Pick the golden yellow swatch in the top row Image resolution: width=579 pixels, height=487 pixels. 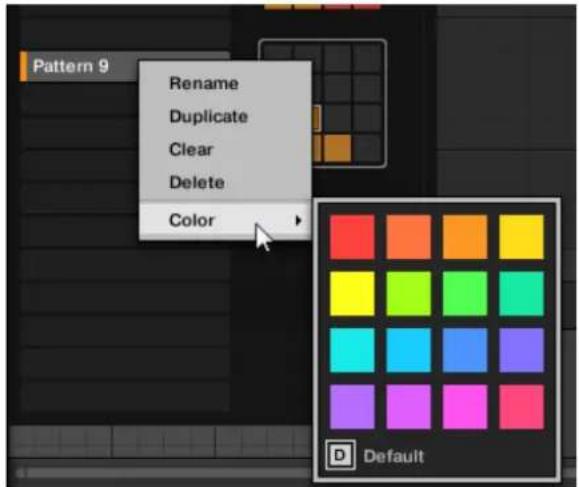point(521,237)
